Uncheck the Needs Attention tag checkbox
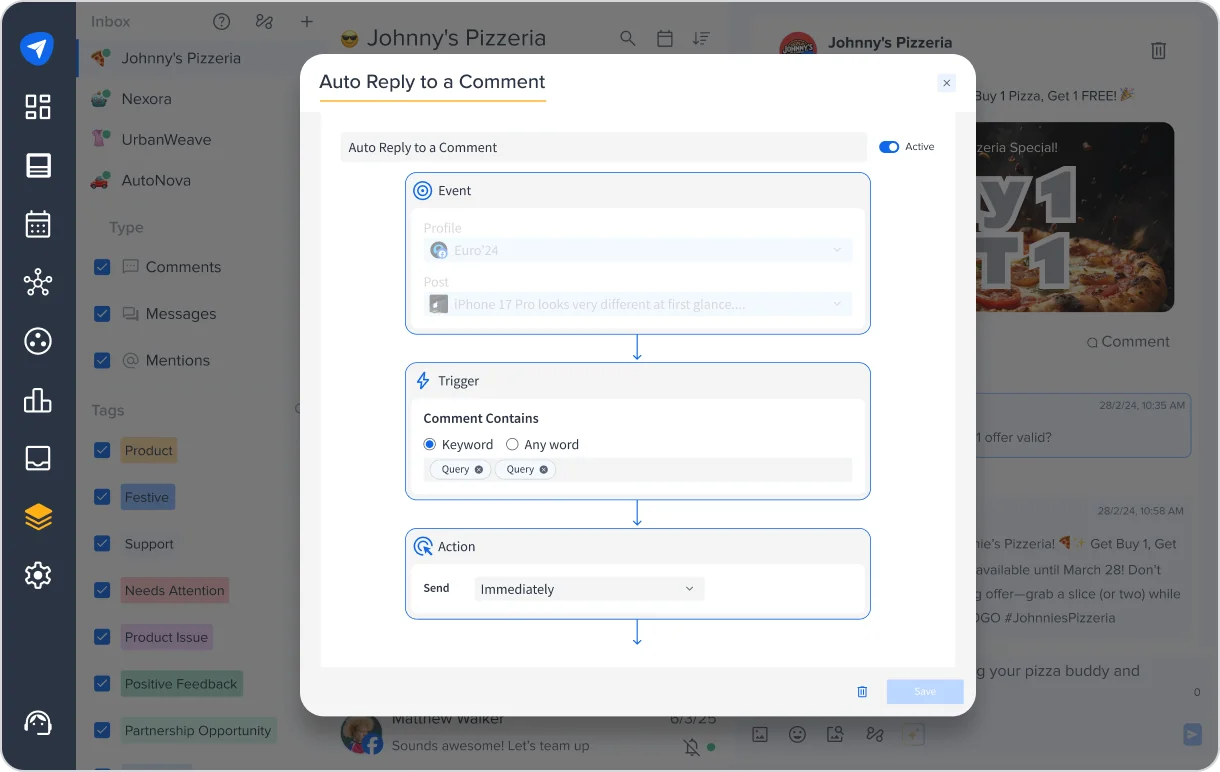Screen dimensions: 1220x772 (x=102, y=590)
